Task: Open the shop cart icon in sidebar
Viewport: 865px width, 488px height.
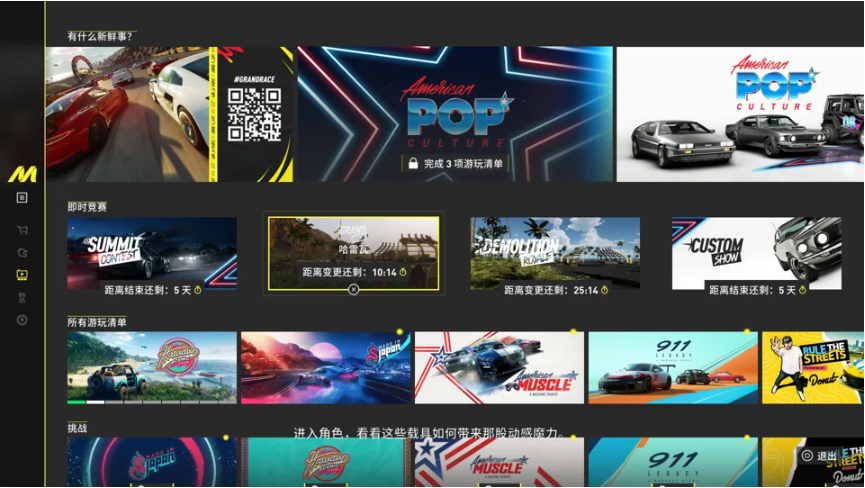Action: pos(22,230)
